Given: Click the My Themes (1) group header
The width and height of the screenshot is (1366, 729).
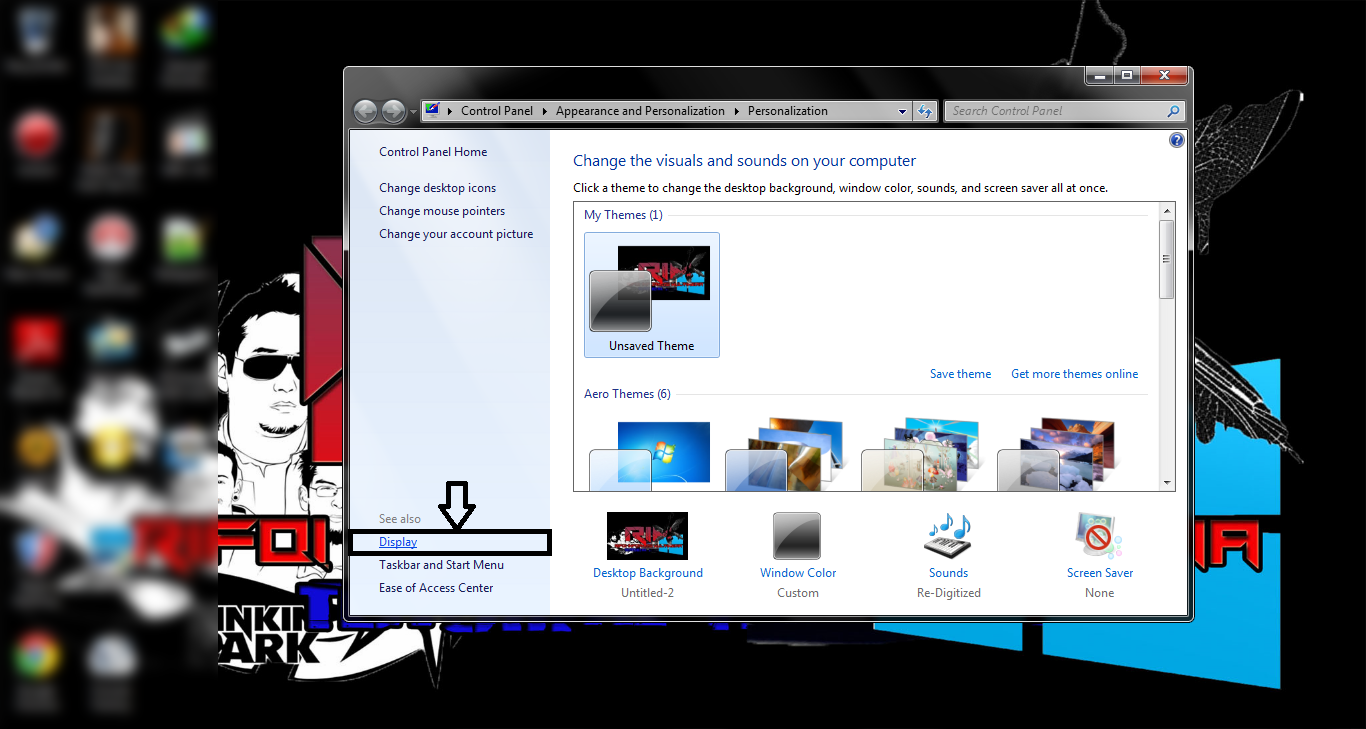Looking at the screenshot, I should click(x=623, y=215).
